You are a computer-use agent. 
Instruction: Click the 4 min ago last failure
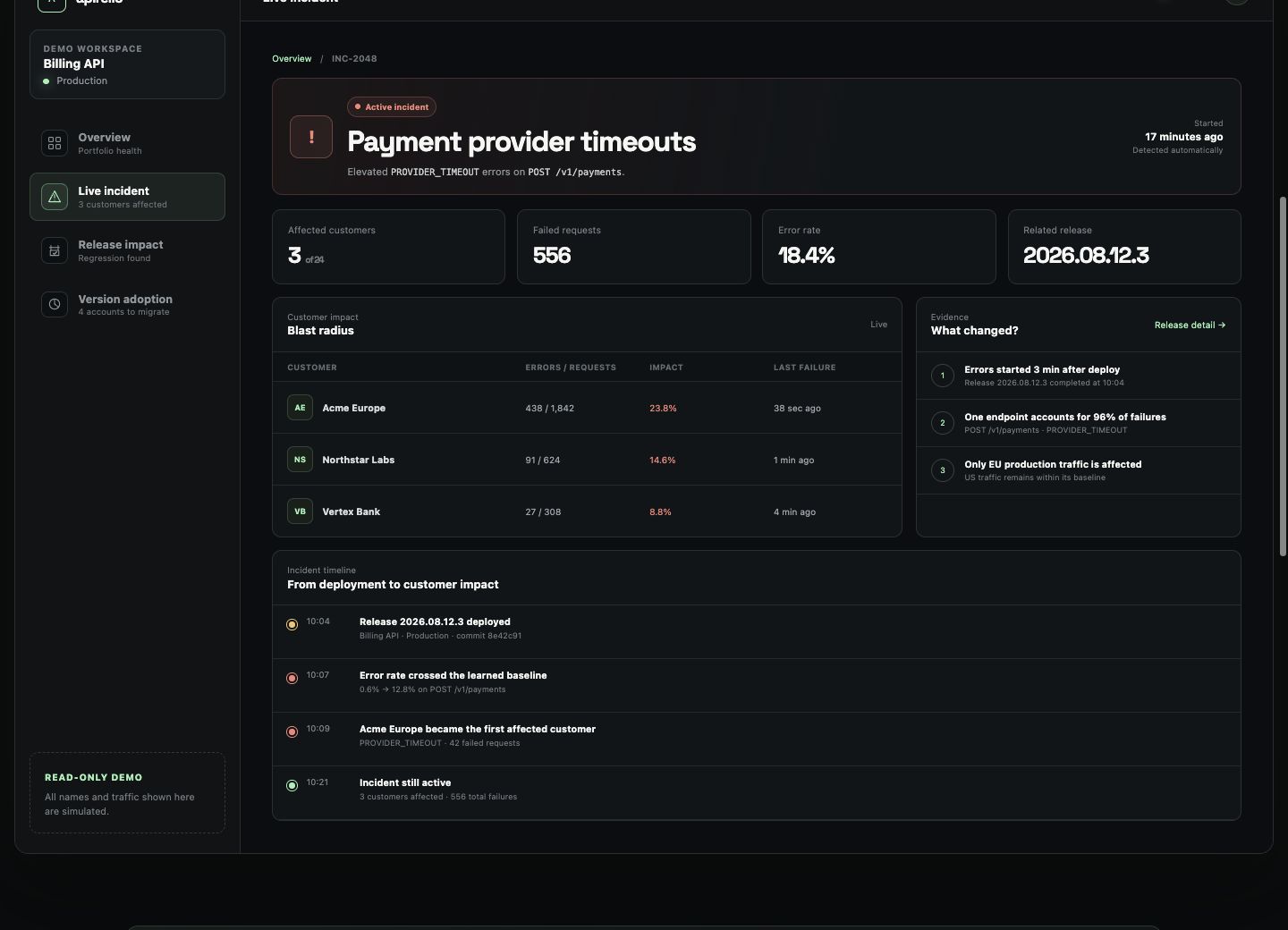(795, 512)
